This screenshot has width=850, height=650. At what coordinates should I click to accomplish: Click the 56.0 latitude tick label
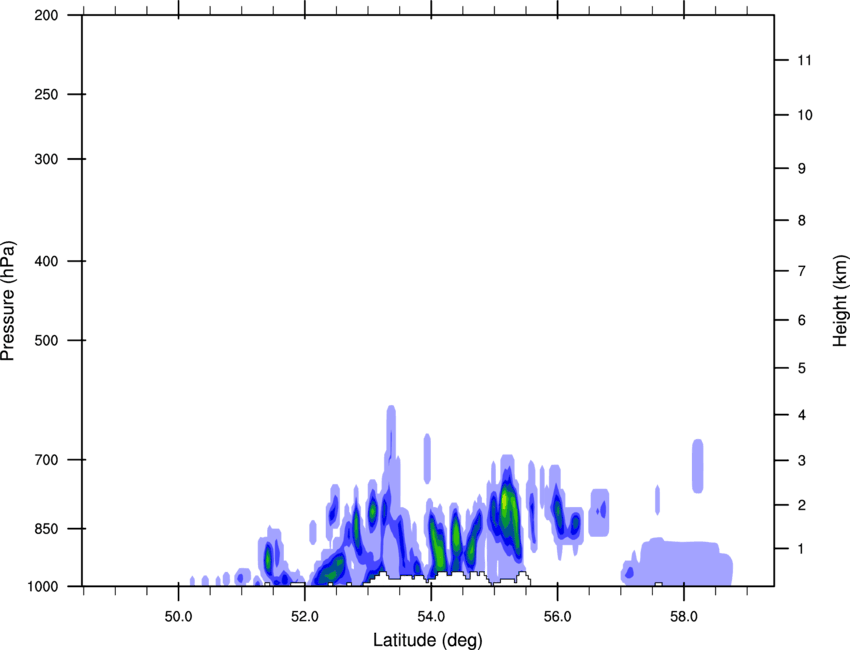click(557, 616)
